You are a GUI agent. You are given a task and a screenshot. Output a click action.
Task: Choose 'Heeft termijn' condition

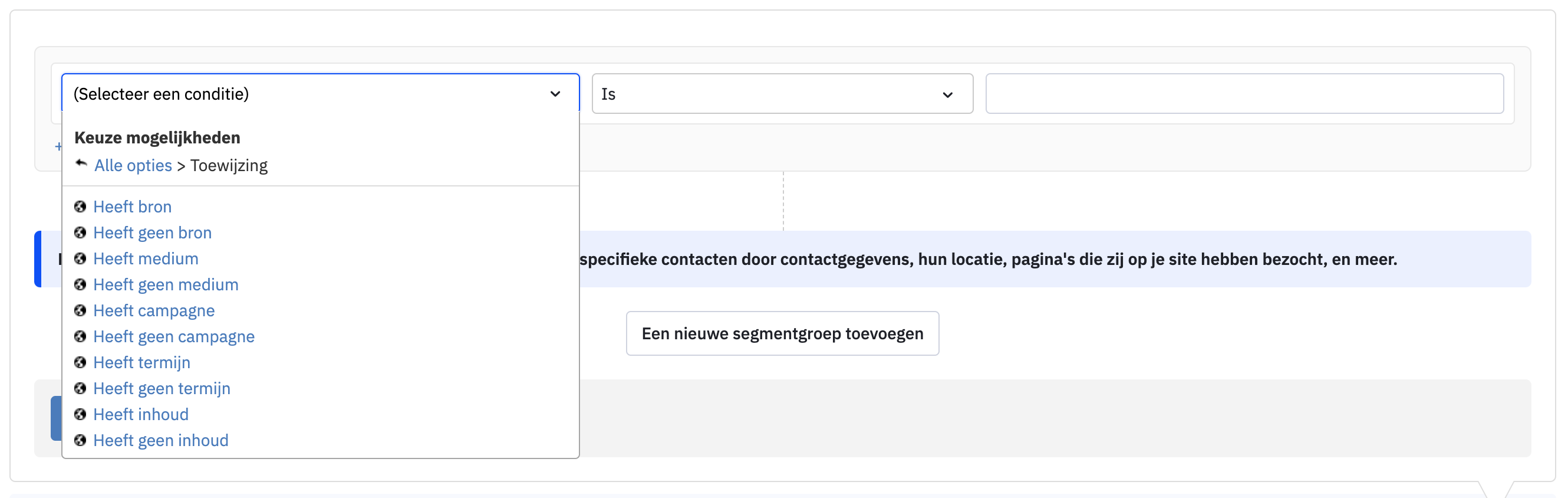141,363
